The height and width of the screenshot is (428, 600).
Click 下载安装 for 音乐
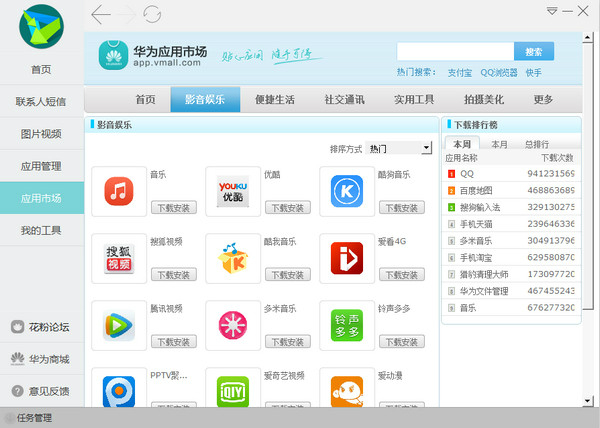tap(174, 208)
